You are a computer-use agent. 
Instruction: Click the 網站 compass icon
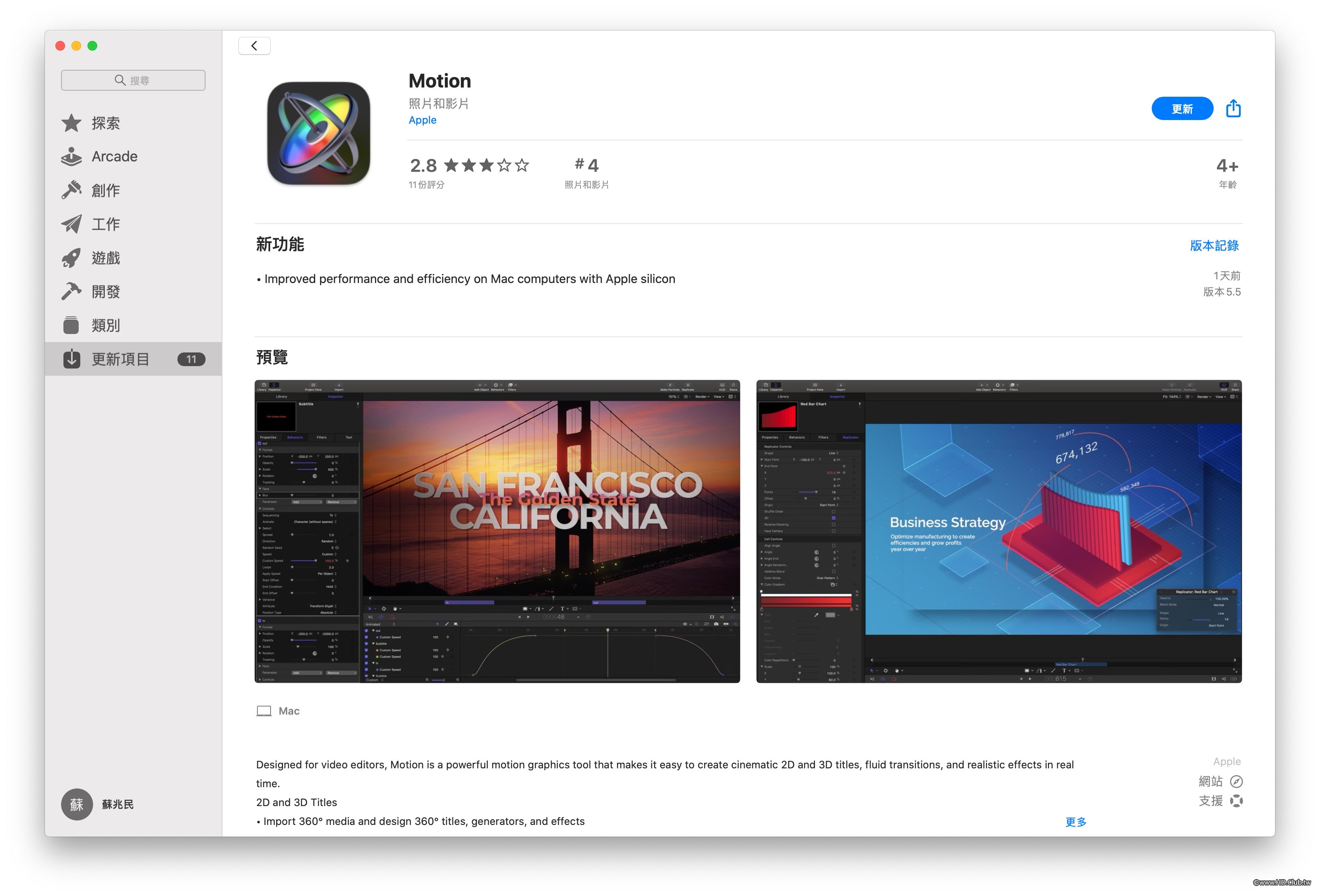(x=1236, y=782)
